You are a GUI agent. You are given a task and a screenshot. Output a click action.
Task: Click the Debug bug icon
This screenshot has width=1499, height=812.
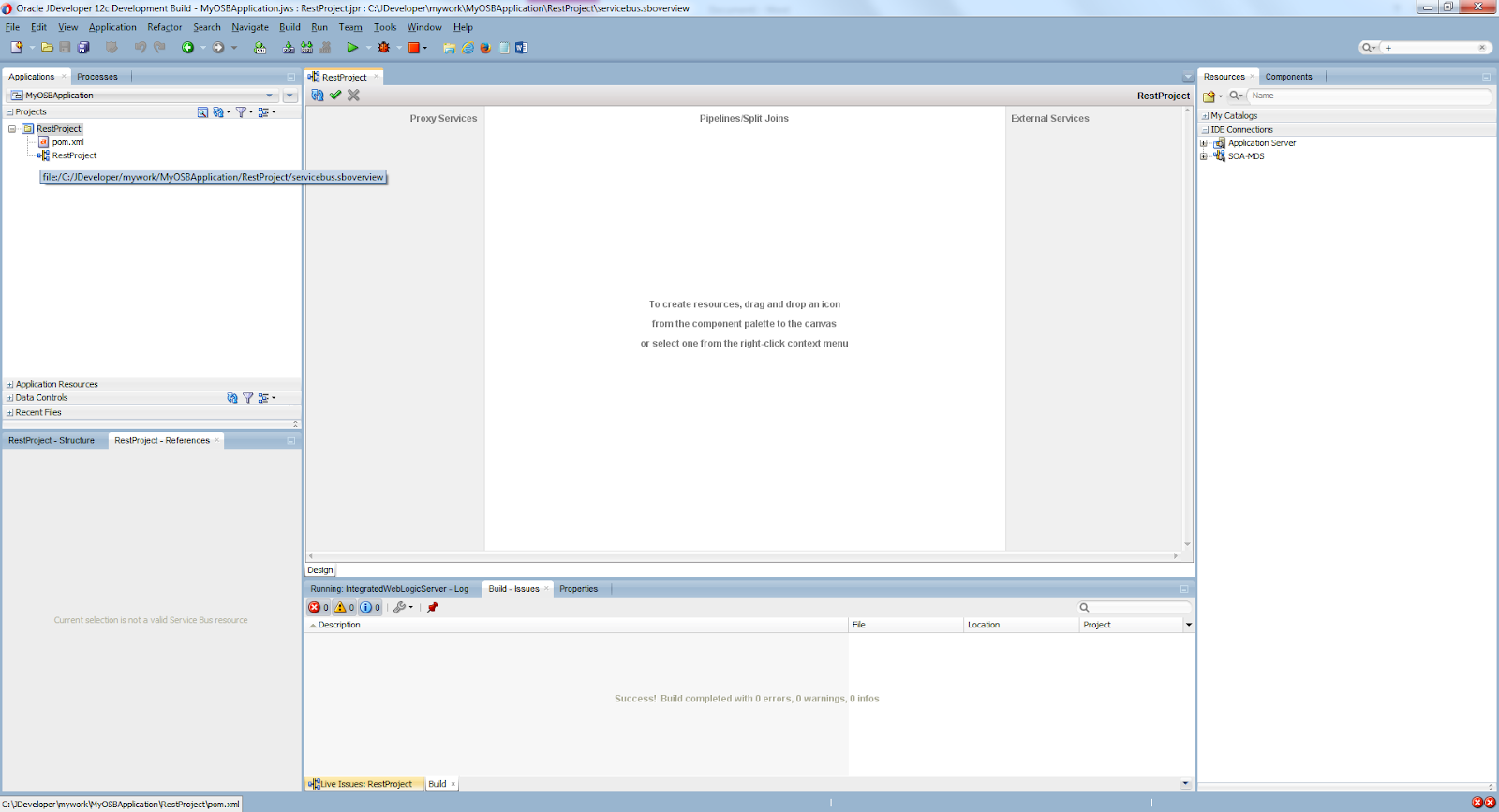pos(383,47)
